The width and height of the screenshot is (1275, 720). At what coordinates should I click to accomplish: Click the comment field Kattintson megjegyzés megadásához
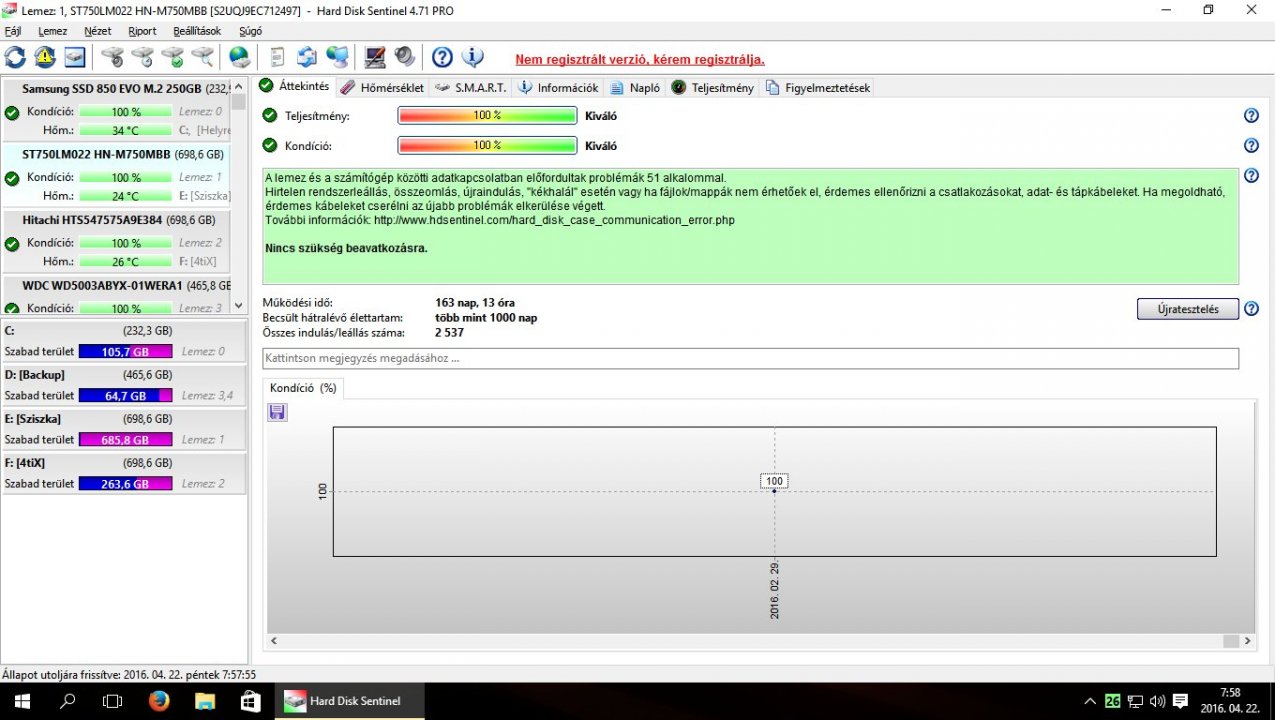coord(750,358)
